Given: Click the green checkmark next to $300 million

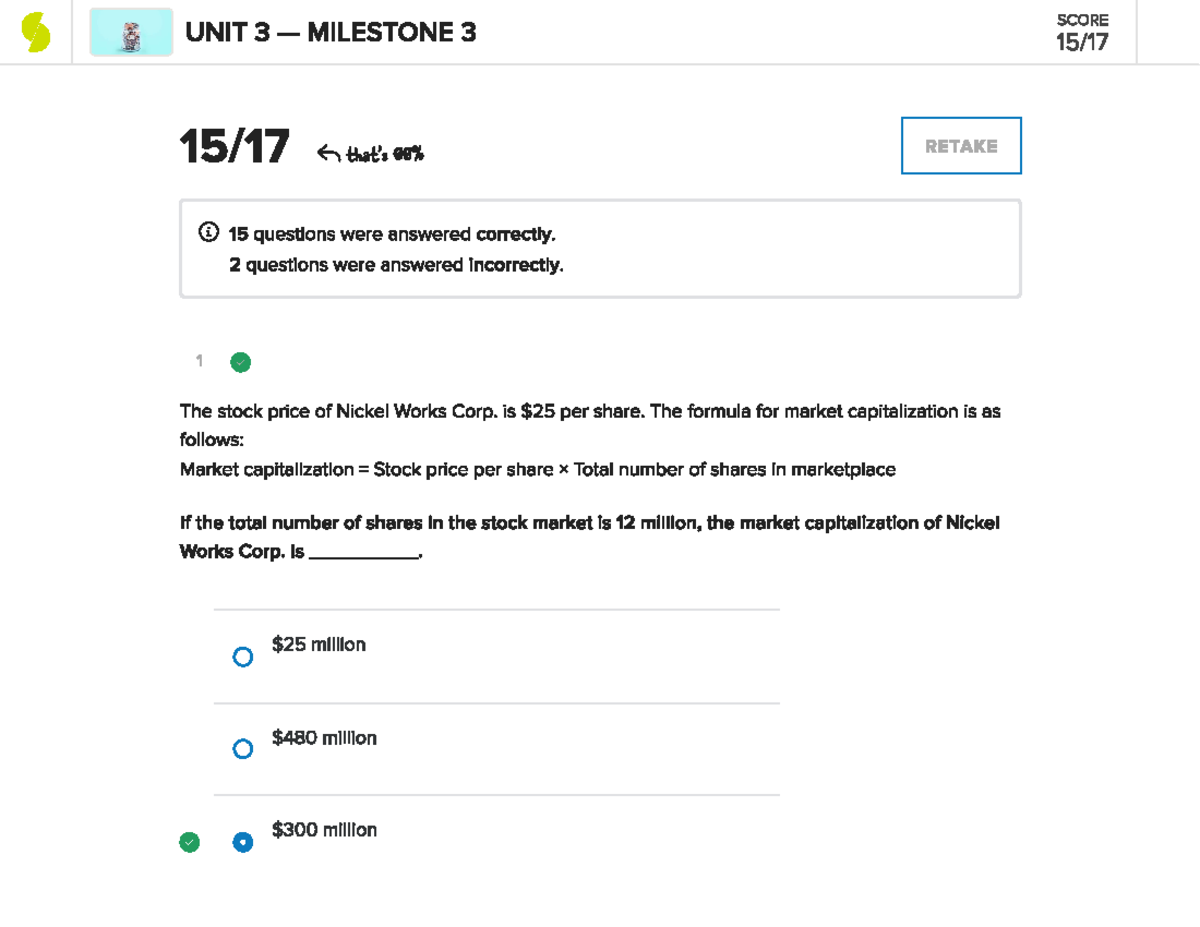Looking at the screenshot, I should (190, 842).
